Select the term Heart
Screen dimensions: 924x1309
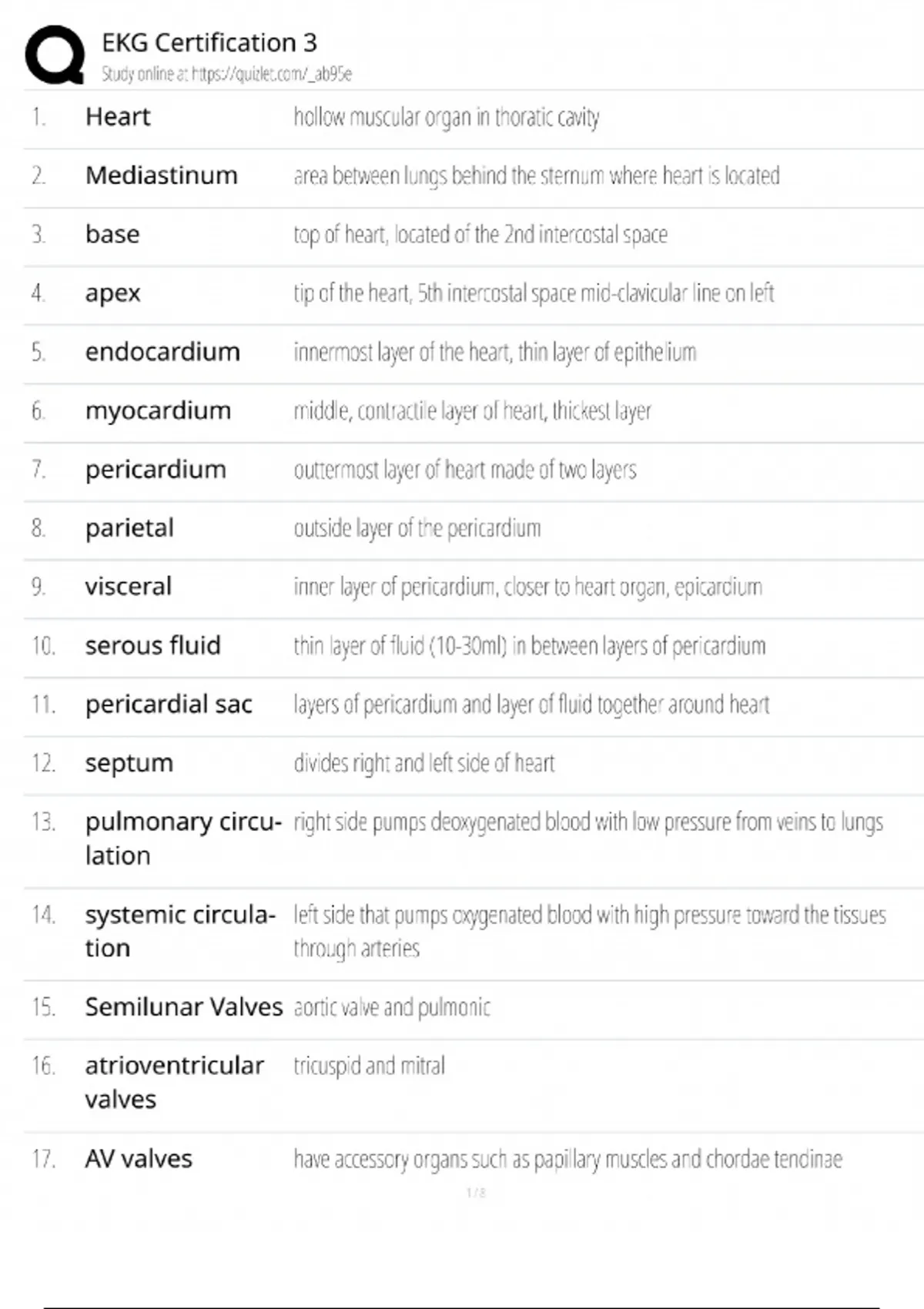118,117
